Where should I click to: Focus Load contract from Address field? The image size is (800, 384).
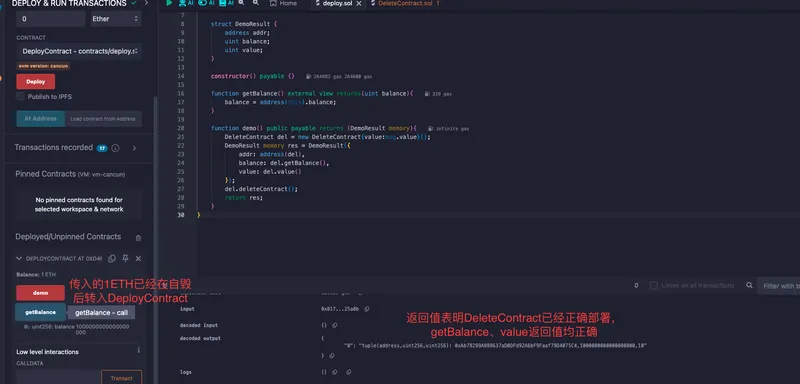tap(103, 119)
